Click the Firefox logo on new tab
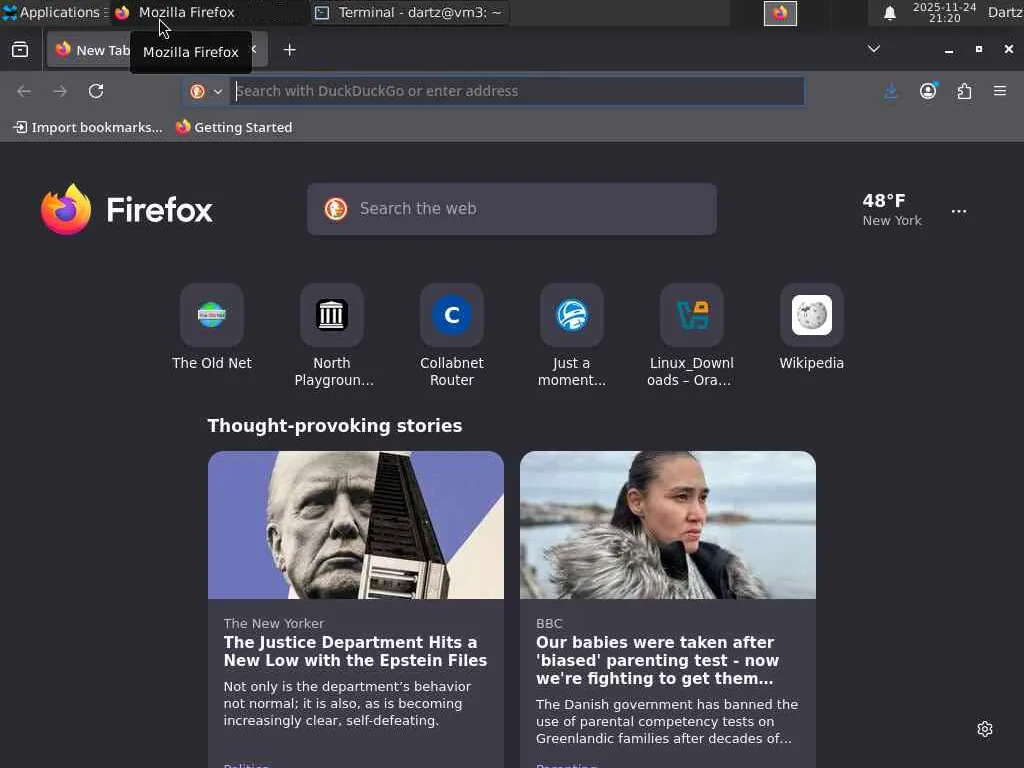The height and width of the screenshot is (768, 1024). (127, 210)
